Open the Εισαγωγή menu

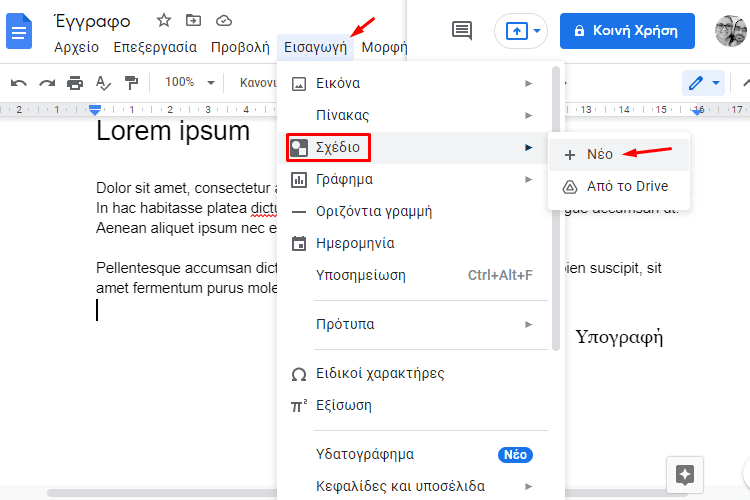pyautogui.click(x=315, y=47)
